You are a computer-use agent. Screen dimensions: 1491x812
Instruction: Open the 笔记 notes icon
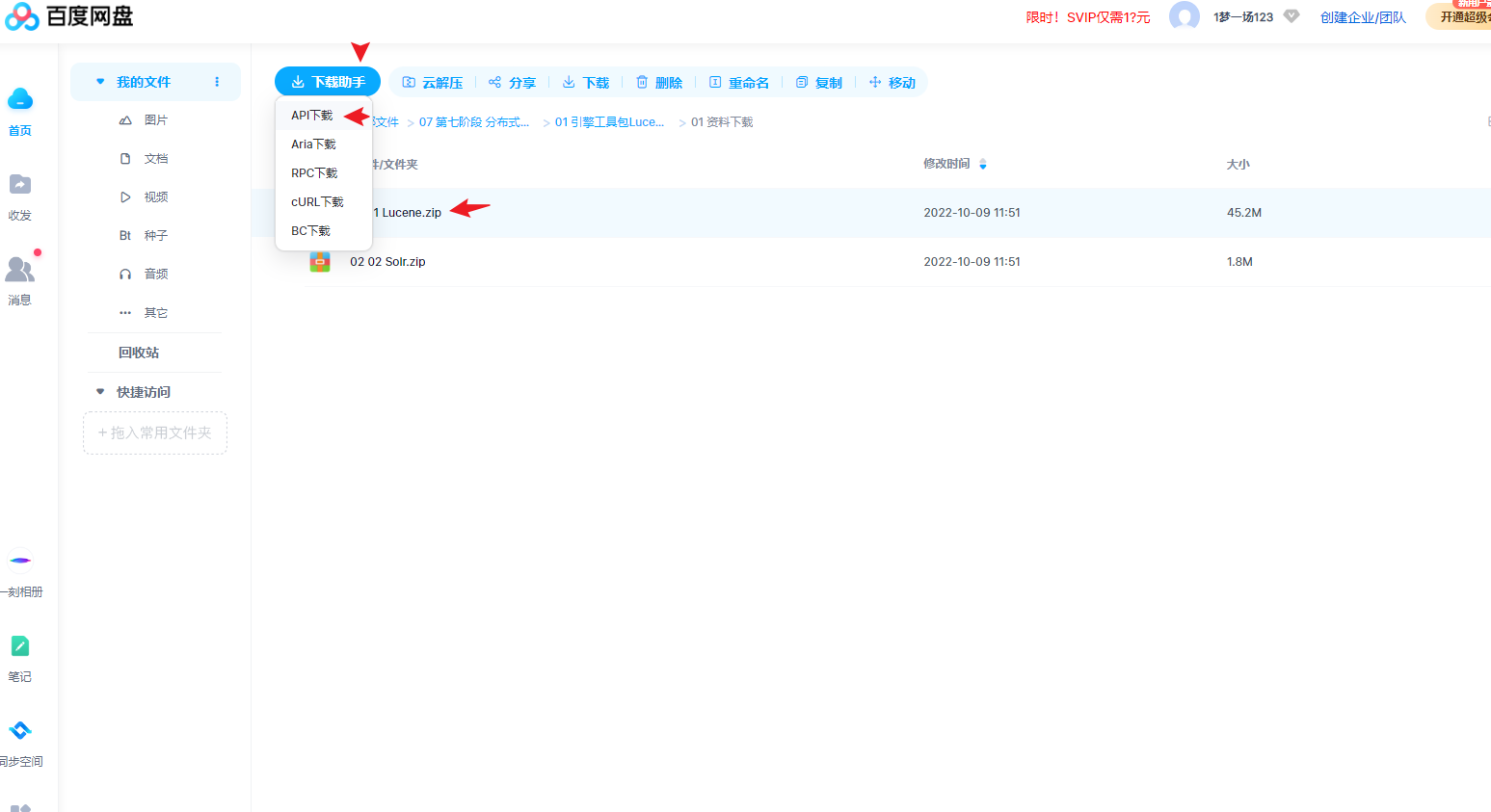coord(20,645)
